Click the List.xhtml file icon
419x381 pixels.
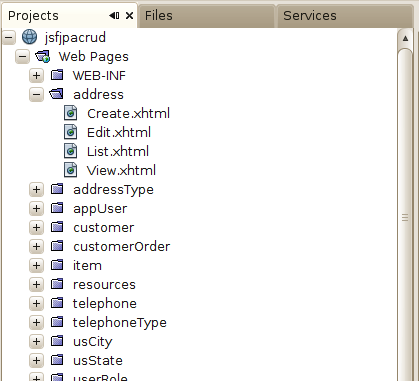[x=71, y=151]
